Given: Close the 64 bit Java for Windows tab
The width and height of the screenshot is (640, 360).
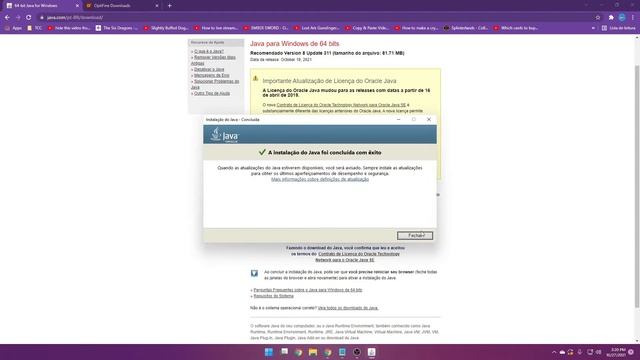Looking at the screenshot, I should point(77,6).
